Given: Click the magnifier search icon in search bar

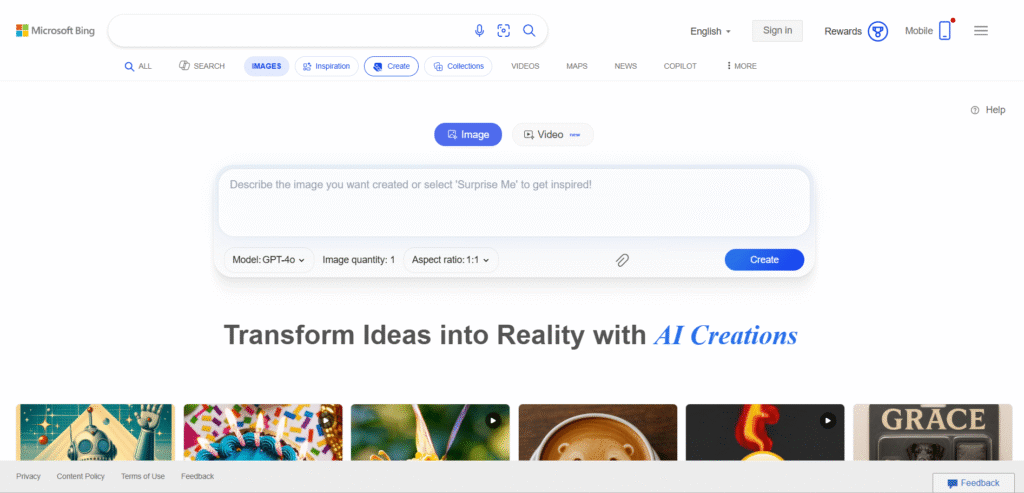Looking at the screenshot, I should pos(529,31).
